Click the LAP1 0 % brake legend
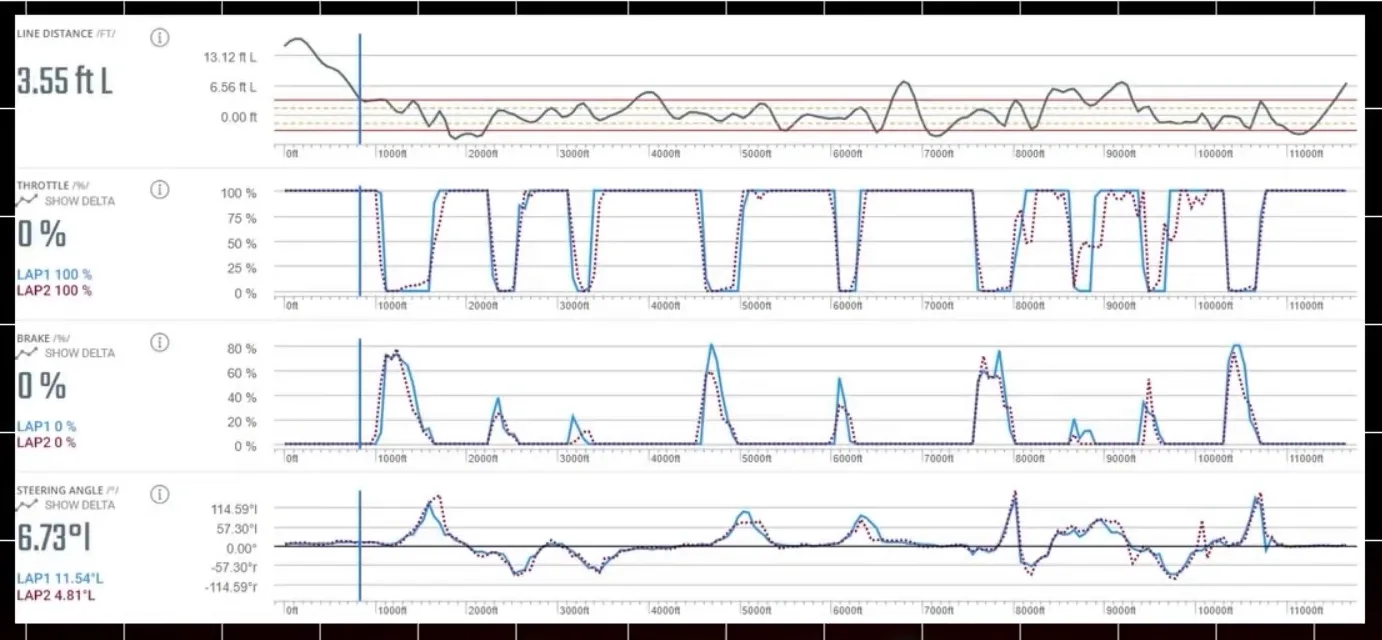Screen dimensions: 1382x640 point(46,427)
